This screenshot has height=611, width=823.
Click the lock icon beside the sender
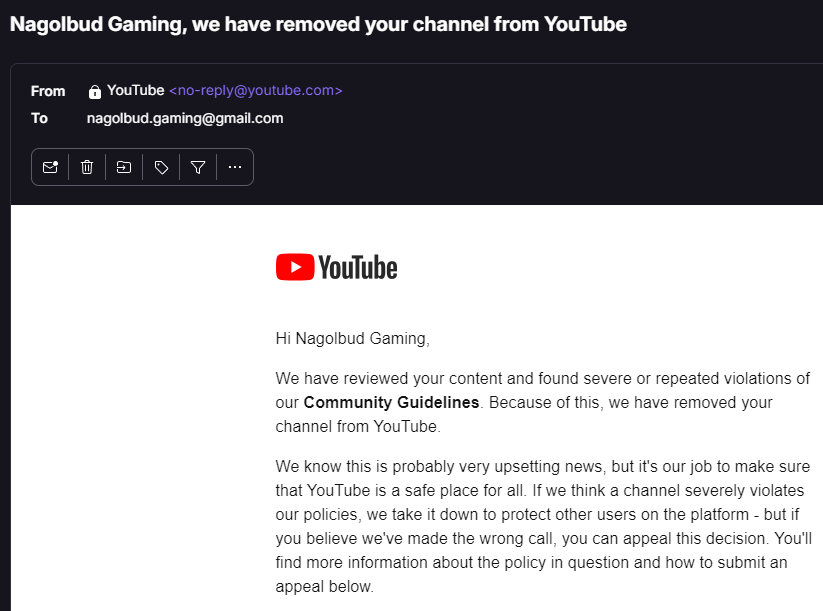tap(95, 91)
